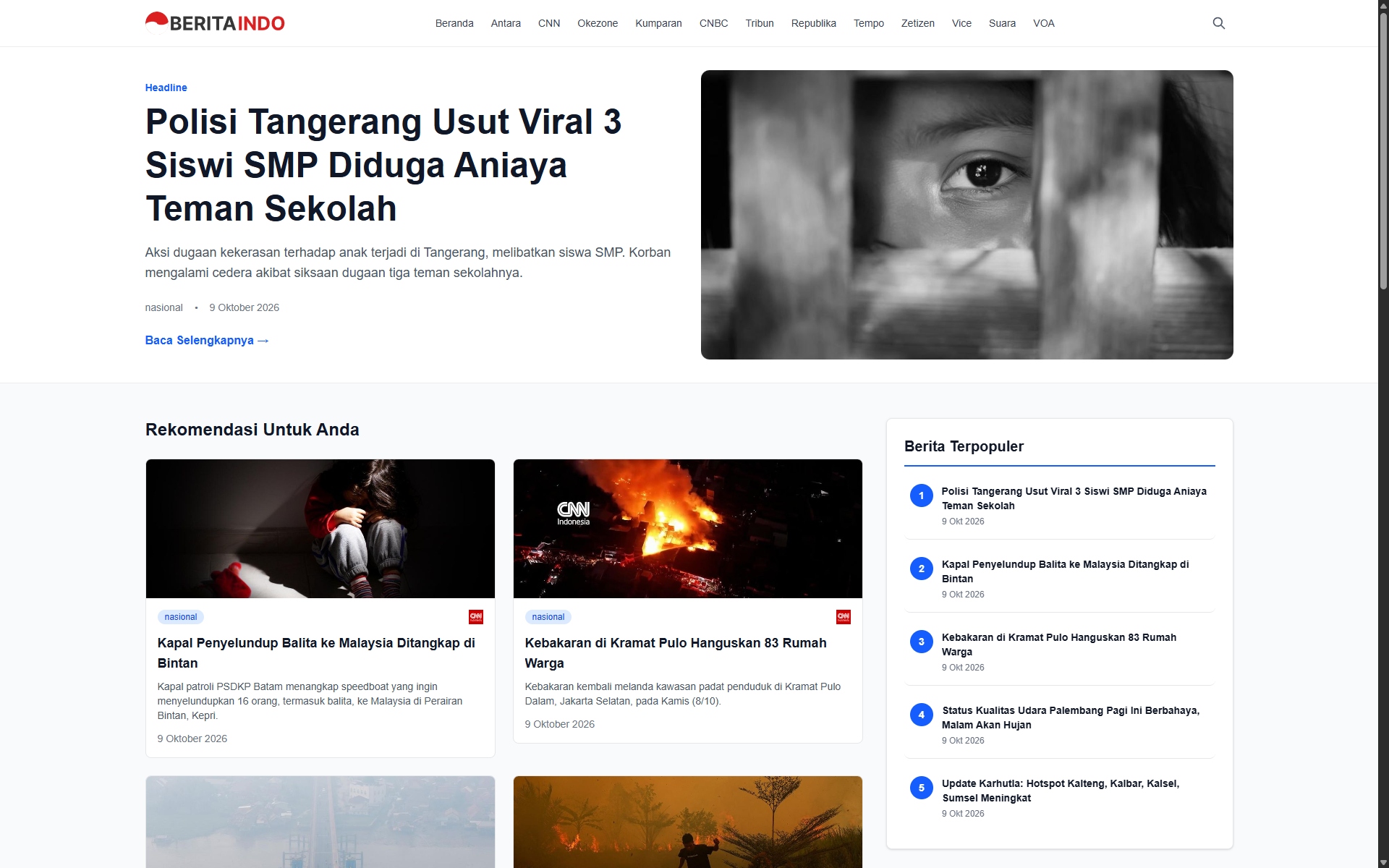
Task: Open the Antara menu item
Action: (x=506, y=23)
